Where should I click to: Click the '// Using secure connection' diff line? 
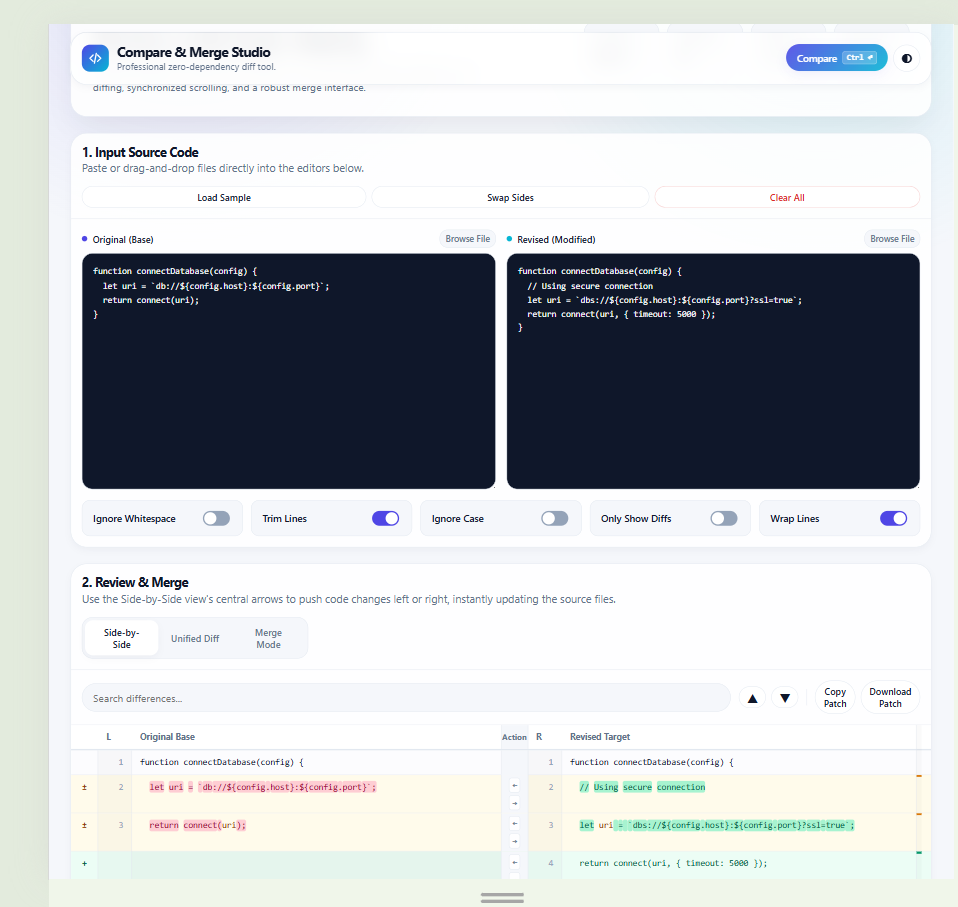(642, 787)
